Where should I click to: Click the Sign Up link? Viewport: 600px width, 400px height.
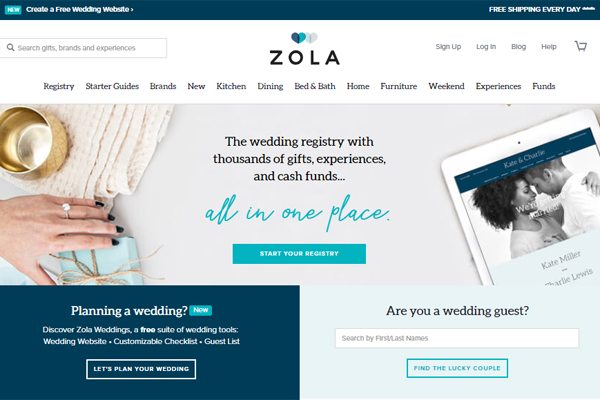tap(448, 47)
